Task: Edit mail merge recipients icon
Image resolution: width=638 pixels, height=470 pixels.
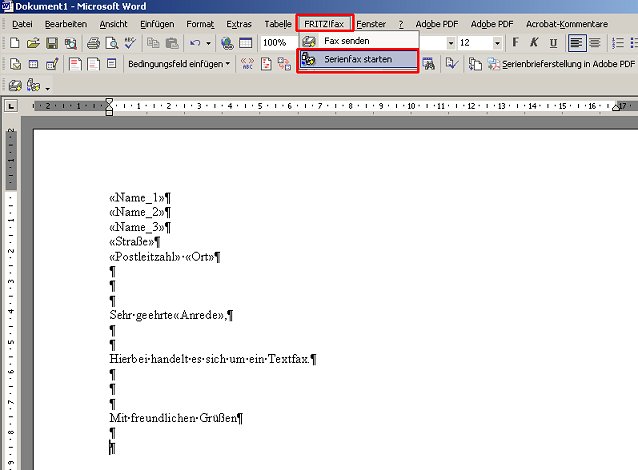Action: [52, 64]
